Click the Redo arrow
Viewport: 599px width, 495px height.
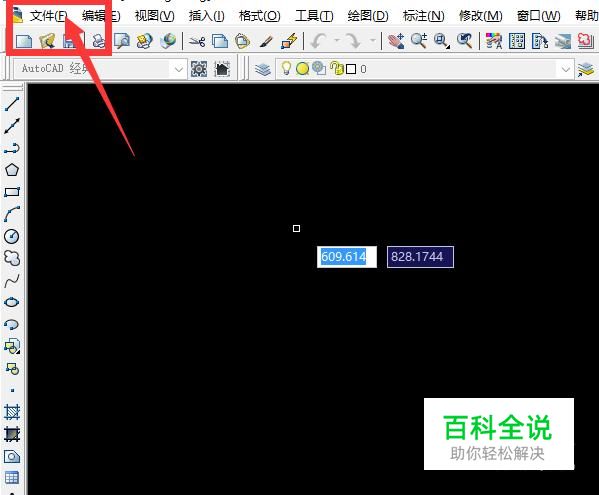pos(352,40)
